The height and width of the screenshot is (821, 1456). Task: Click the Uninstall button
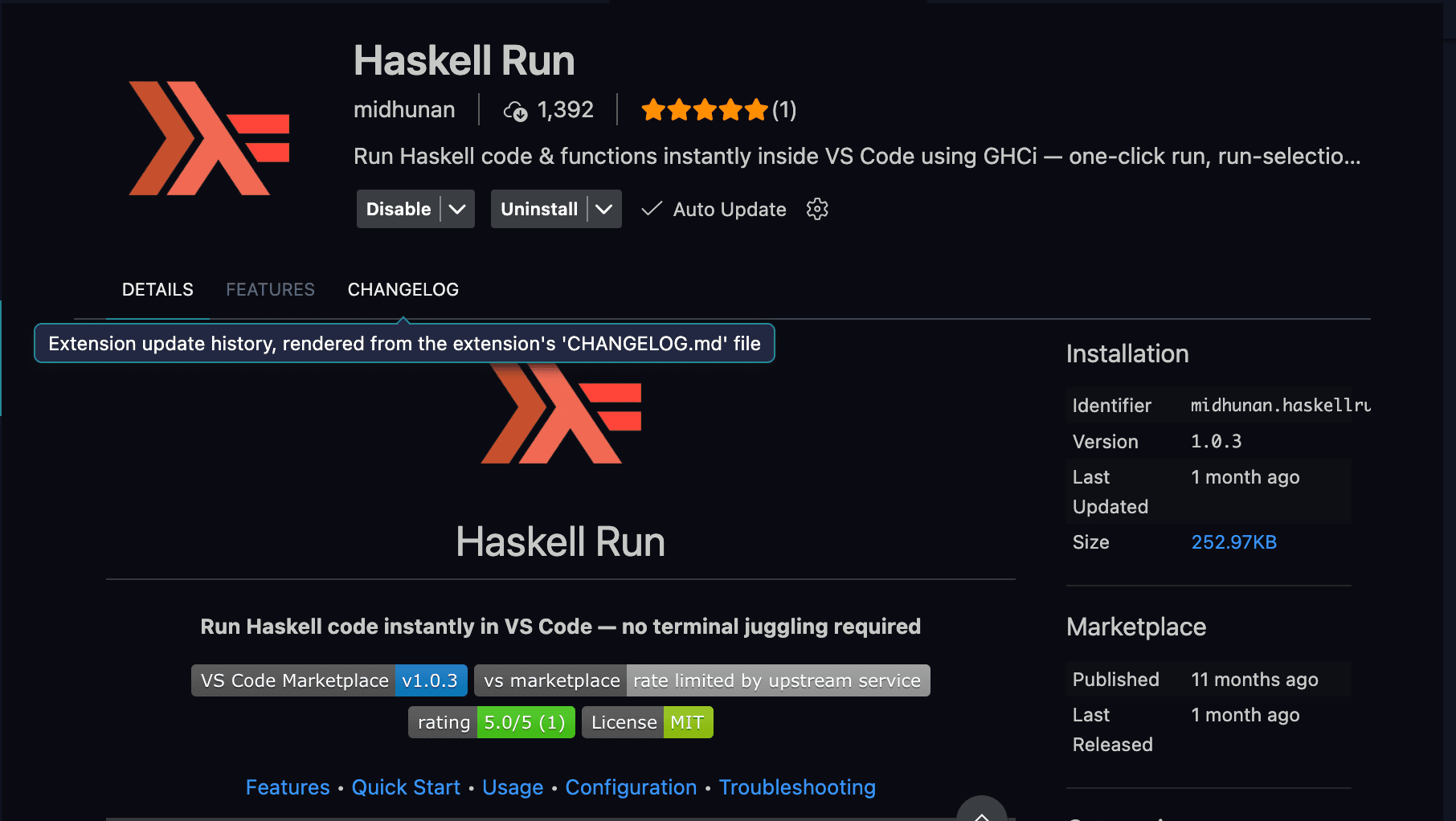click(x=539, y=209)
